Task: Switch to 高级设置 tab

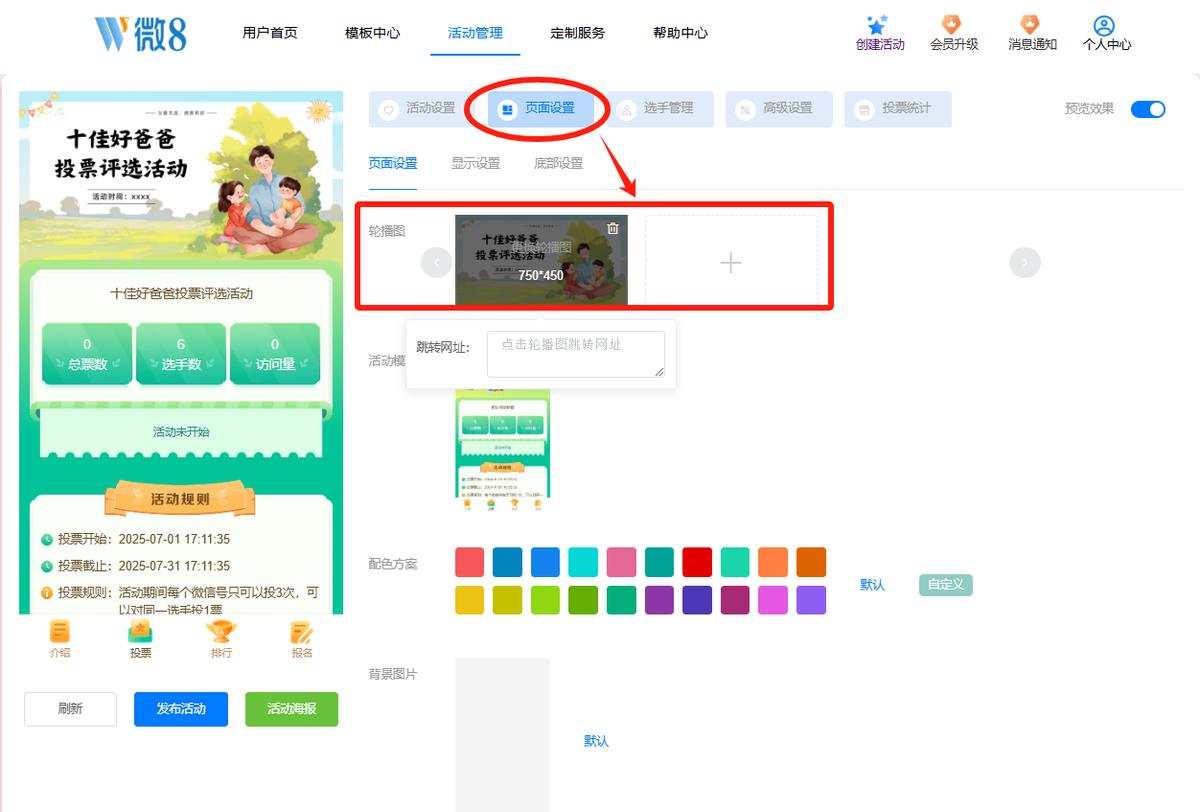Action: coord(779,109)
